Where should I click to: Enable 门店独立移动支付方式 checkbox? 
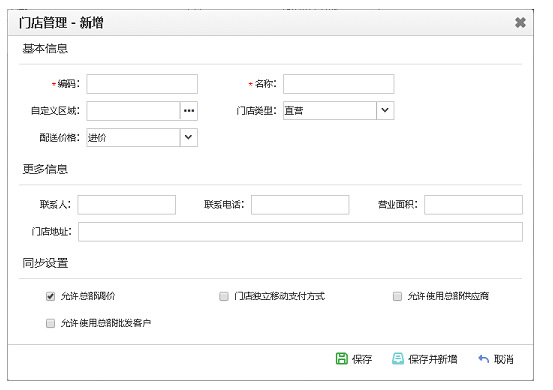(224, 296)
